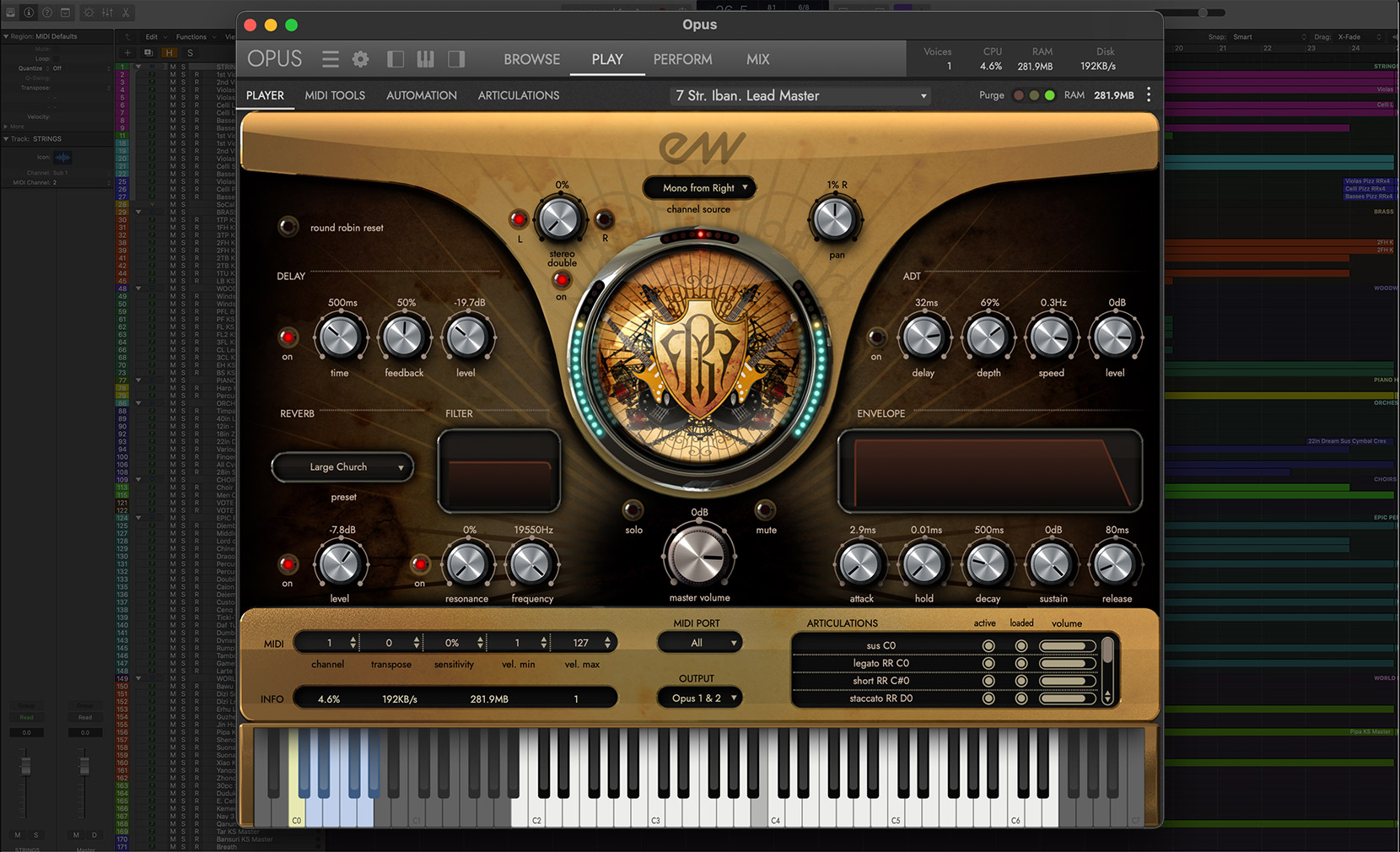Click the delay time knob
This screenshot has width=1400, height=852.
tap(341, 337)
